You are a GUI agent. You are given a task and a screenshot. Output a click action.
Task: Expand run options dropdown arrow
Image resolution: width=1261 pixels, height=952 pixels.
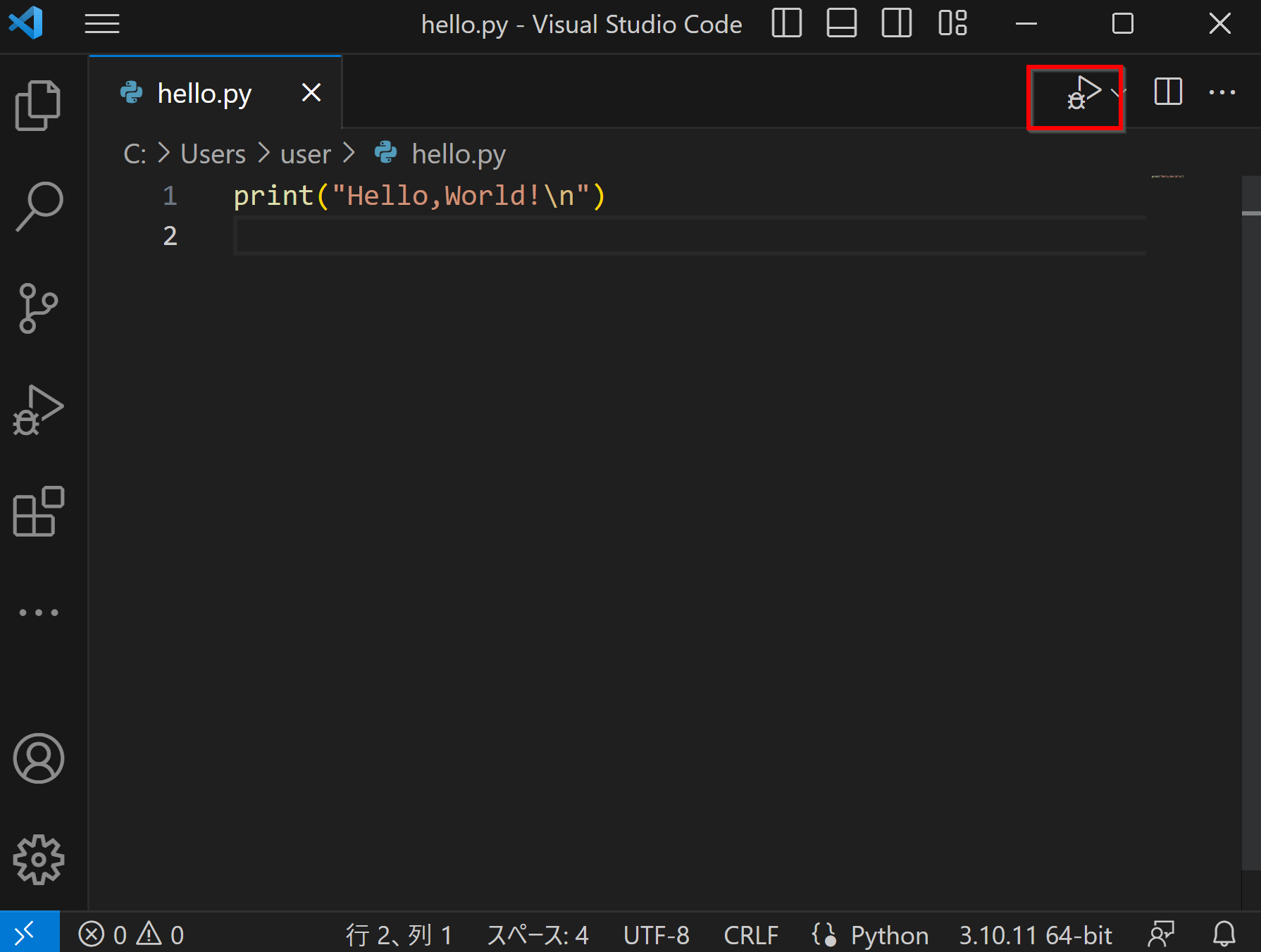(x=1117, y=92)
